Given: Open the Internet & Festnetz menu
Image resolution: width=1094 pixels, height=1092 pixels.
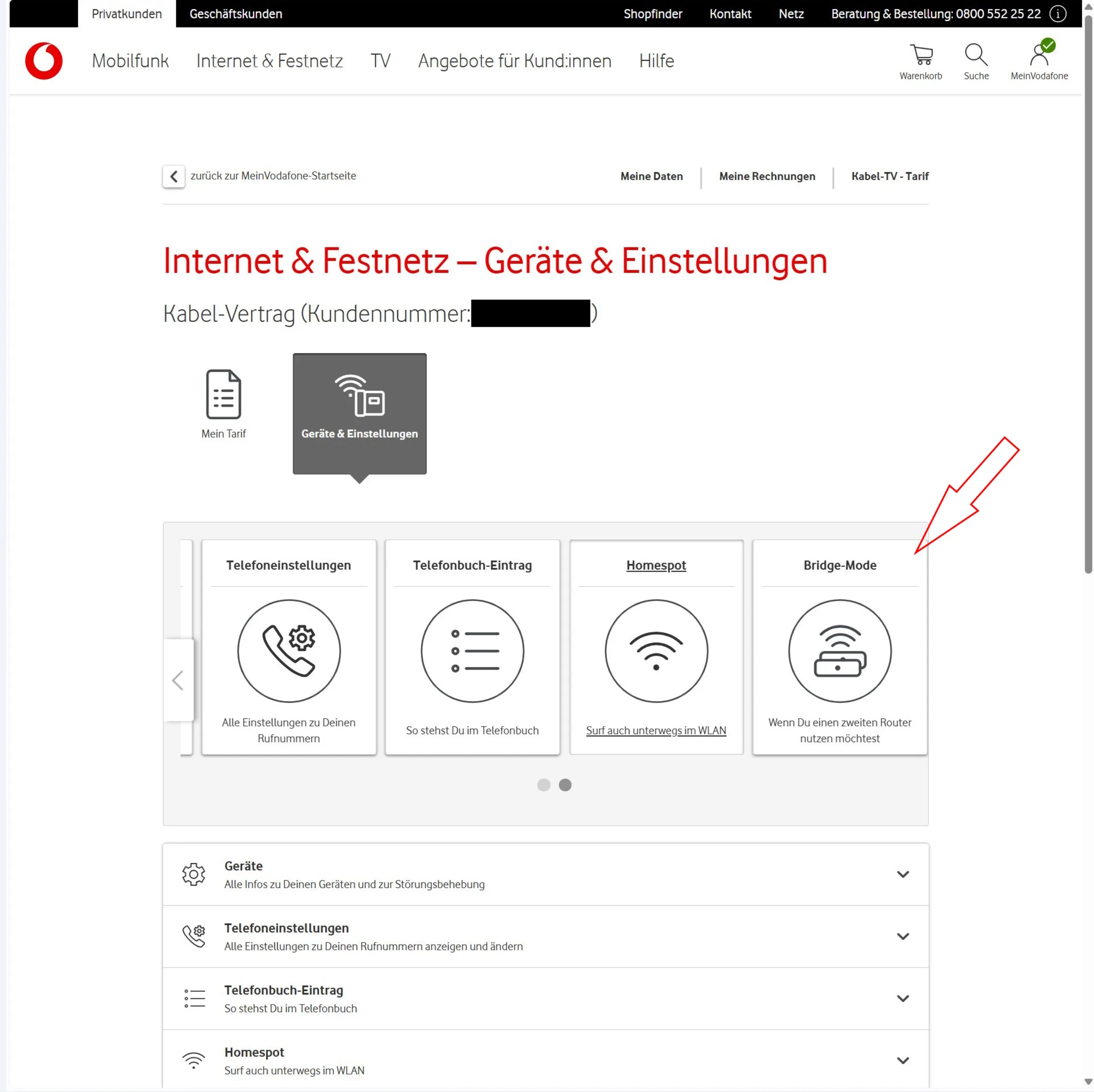Looking at the screenshot, I should [270, 61].
